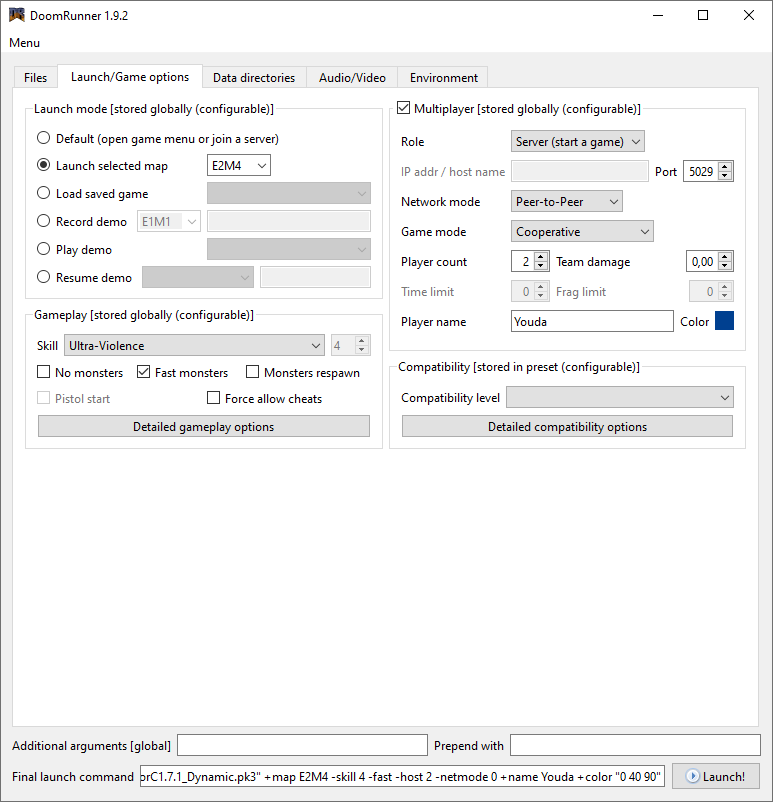773x802 pixels.
Task: Toggle Force allow cheats checkbox
Action: click(213, 398)
